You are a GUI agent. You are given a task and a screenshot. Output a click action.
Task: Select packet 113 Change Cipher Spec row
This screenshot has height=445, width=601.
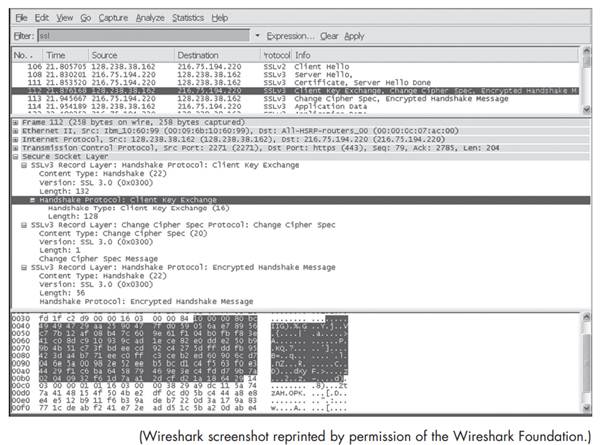(295, 99)
